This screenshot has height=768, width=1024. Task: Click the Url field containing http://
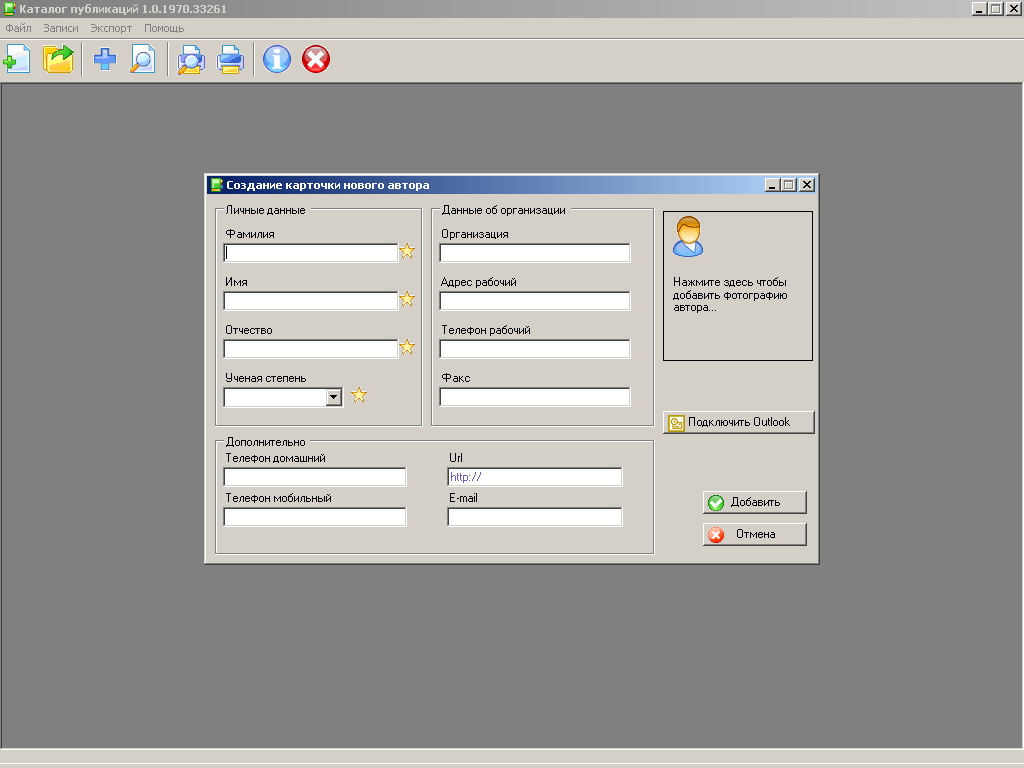click(x=534, y=477)
